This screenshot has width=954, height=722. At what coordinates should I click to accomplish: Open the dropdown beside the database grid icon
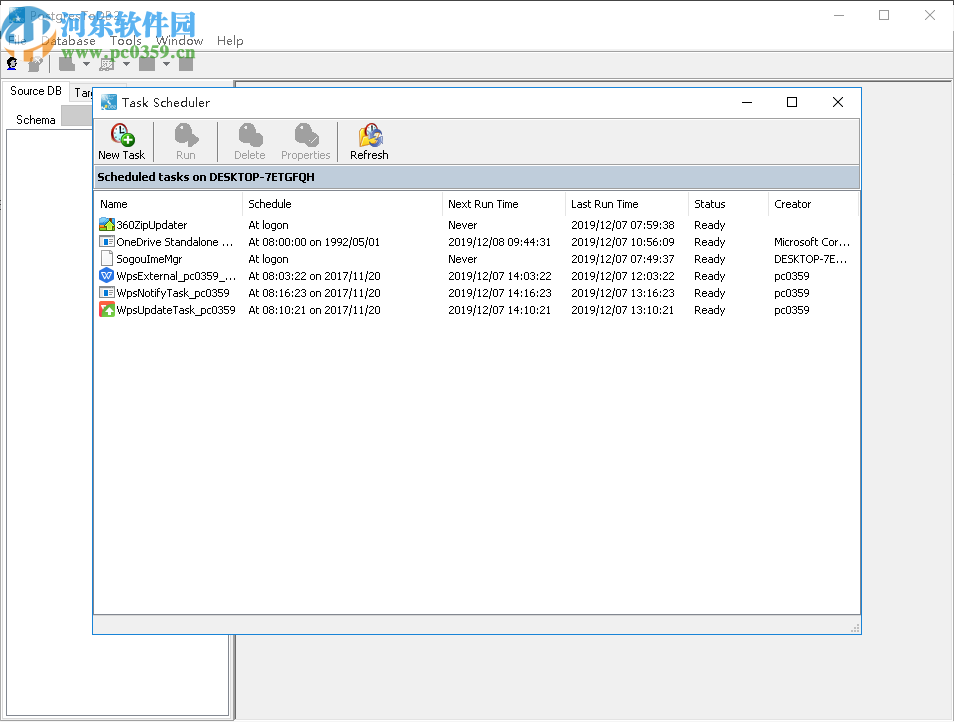126,63
